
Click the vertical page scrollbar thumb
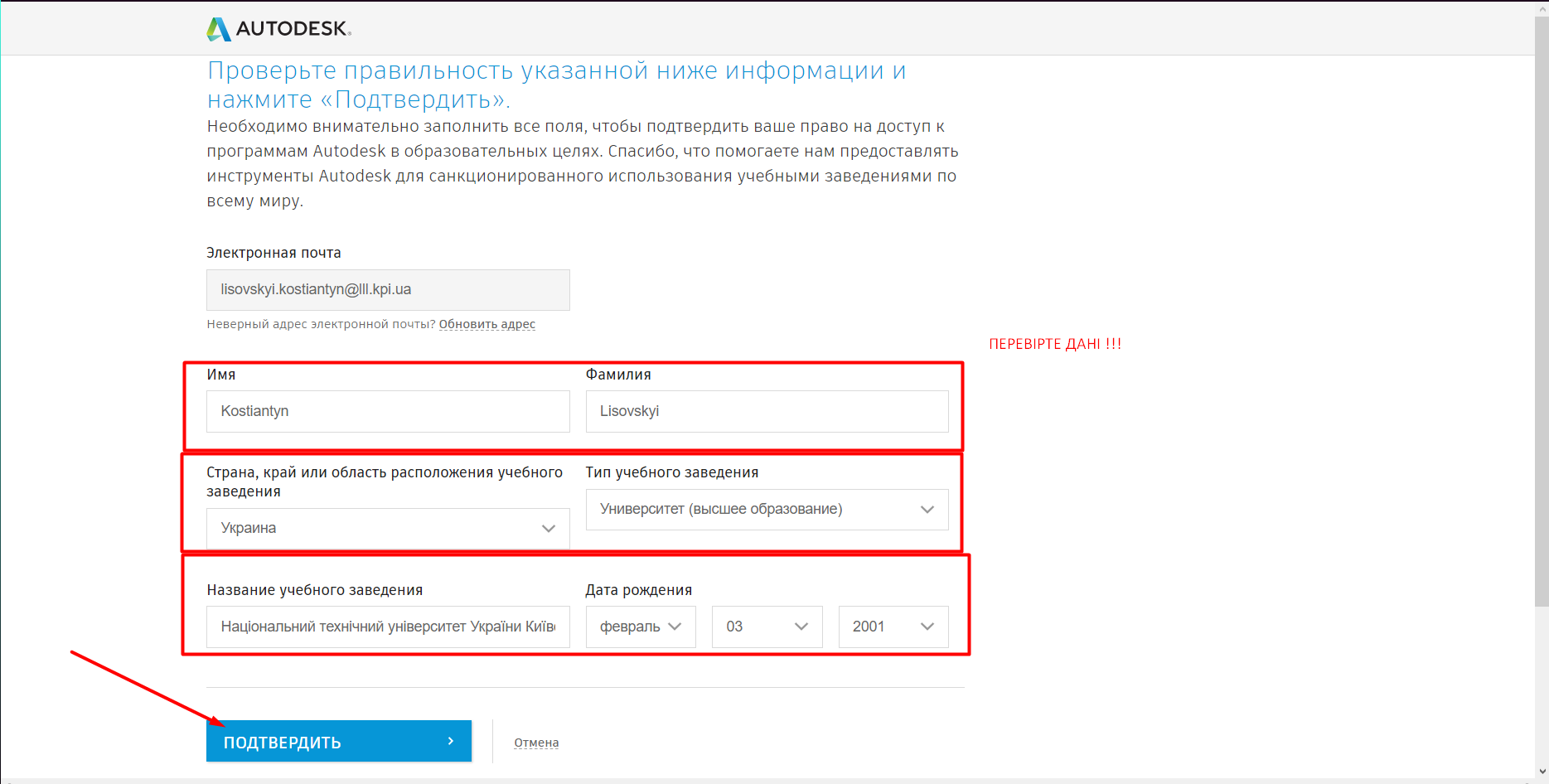pos(1542,311)
